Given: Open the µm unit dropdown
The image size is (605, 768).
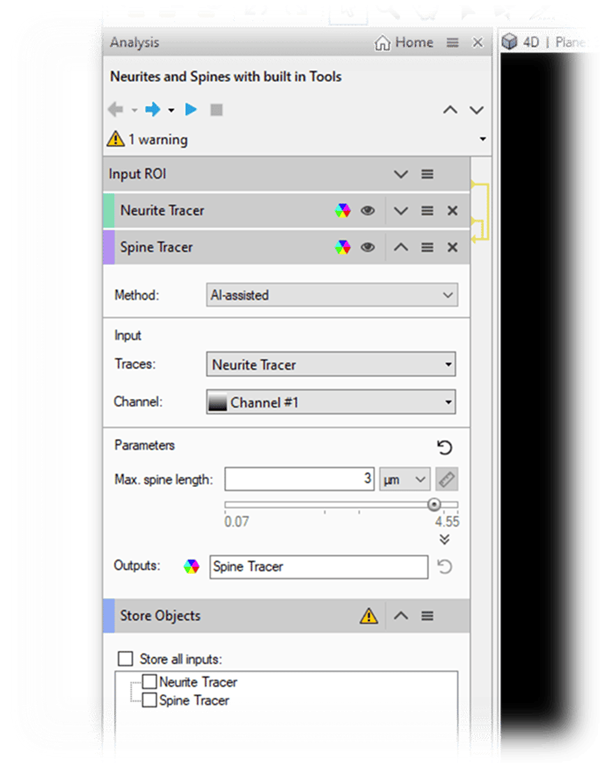Looking at the screenshot, I should point(405,479).
